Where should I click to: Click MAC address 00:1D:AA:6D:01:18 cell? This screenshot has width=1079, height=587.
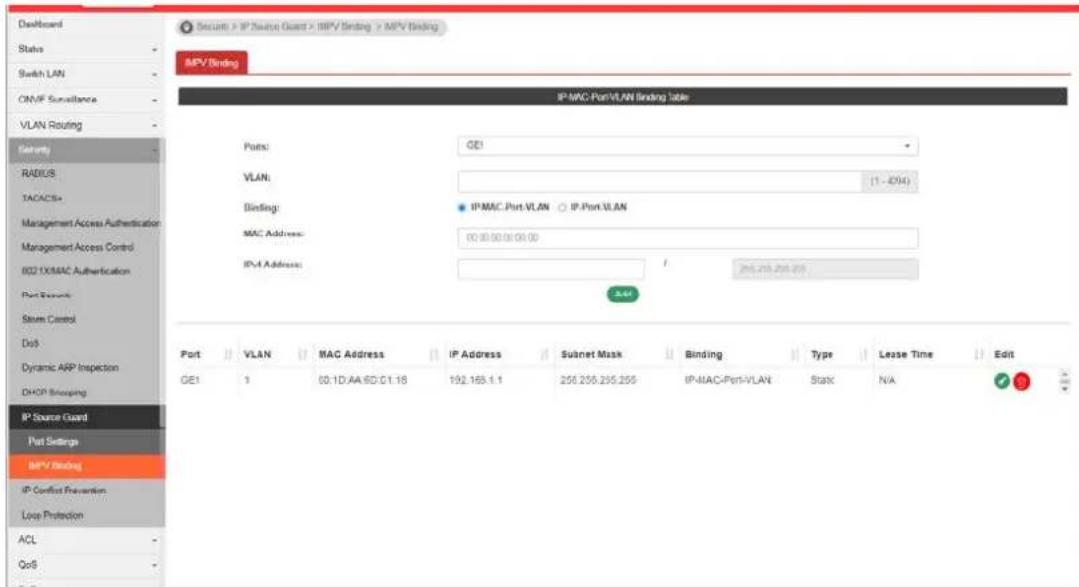click(x=363, y=380)
